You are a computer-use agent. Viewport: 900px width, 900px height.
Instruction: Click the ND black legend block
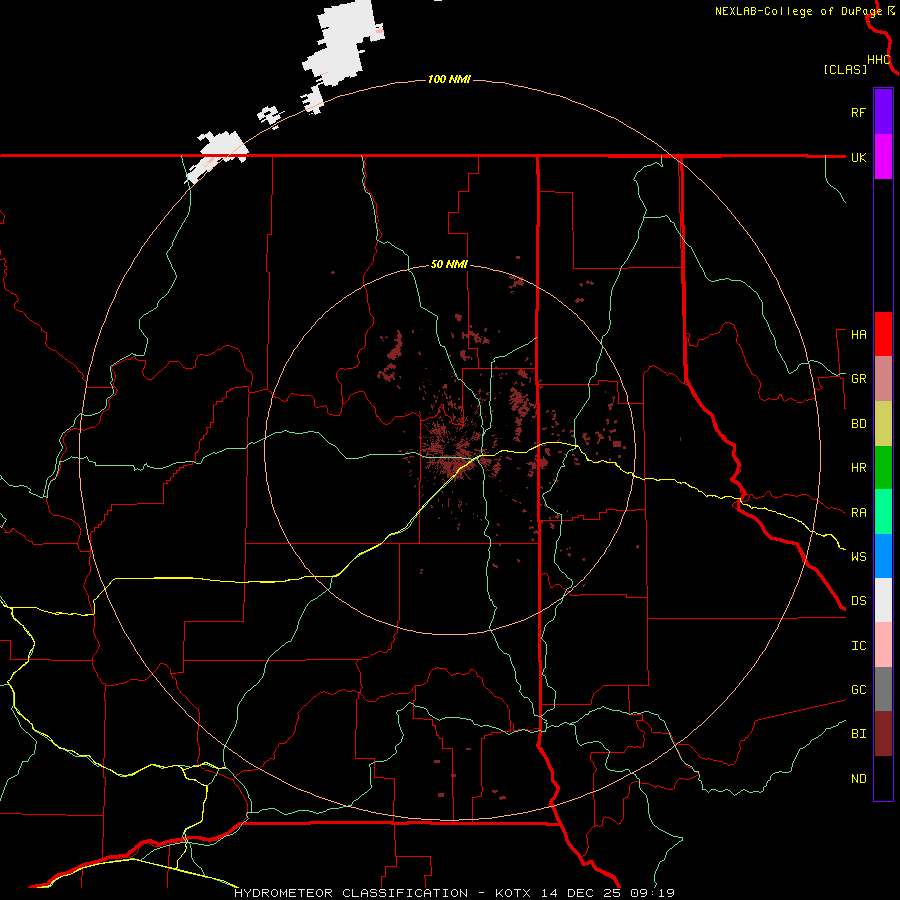tap(883, 778)
